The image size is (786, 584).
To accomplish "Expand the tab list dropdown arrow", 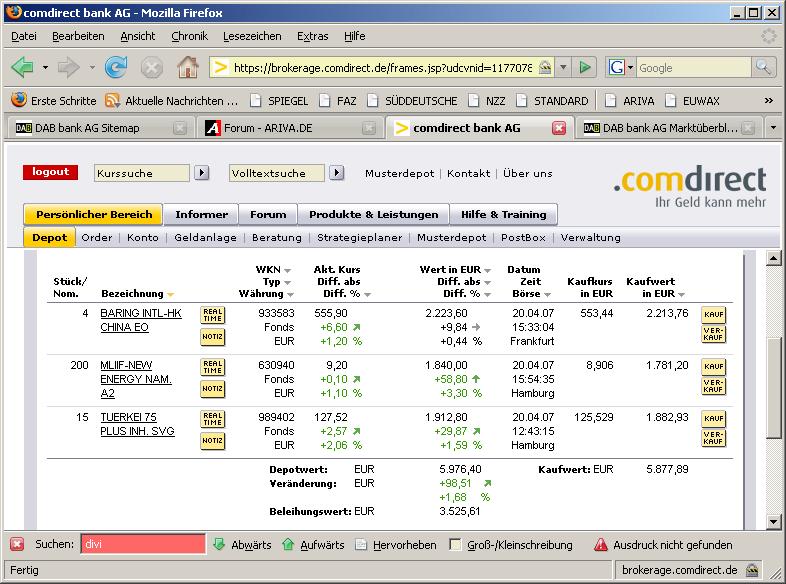I will [772, 128].
